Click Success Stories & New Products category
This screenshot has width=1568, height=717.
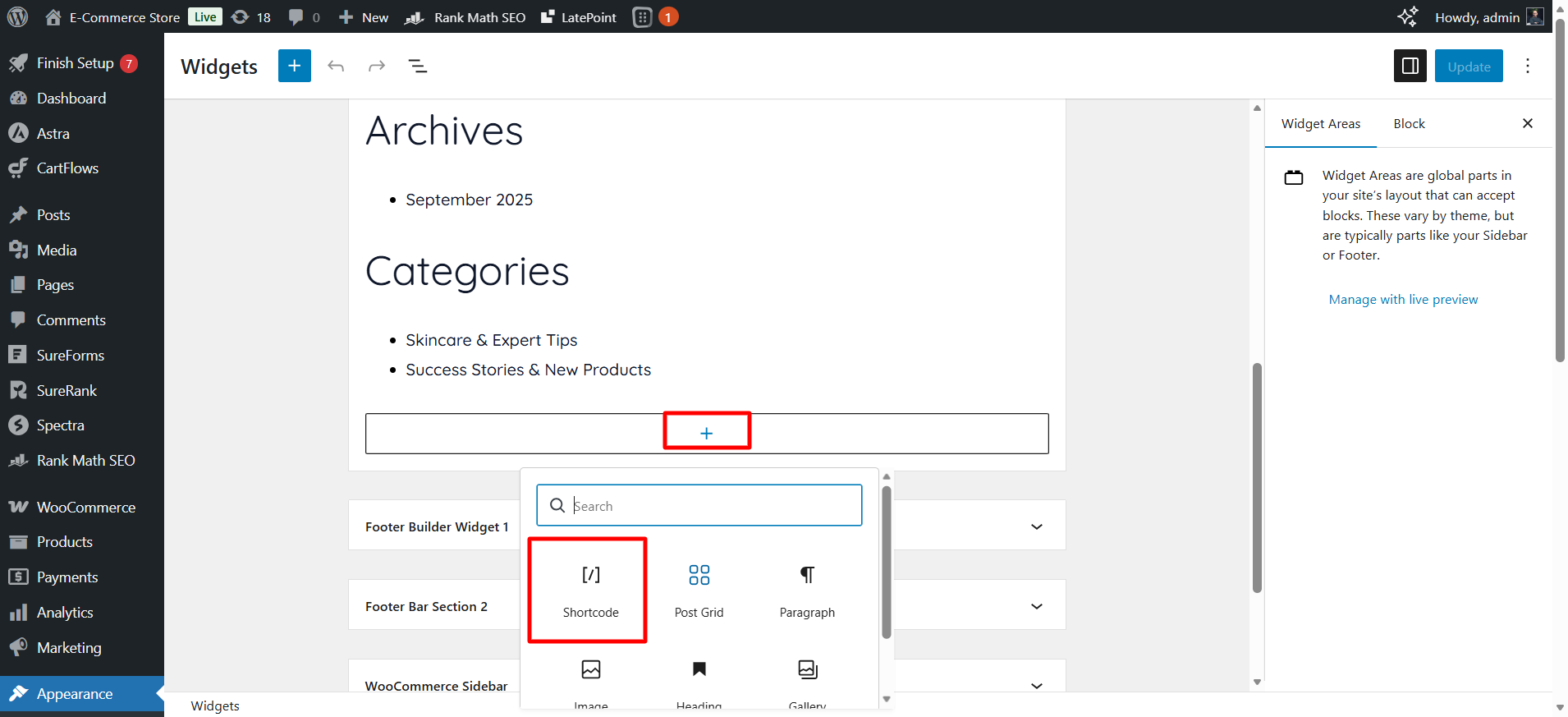coord(528,370)
